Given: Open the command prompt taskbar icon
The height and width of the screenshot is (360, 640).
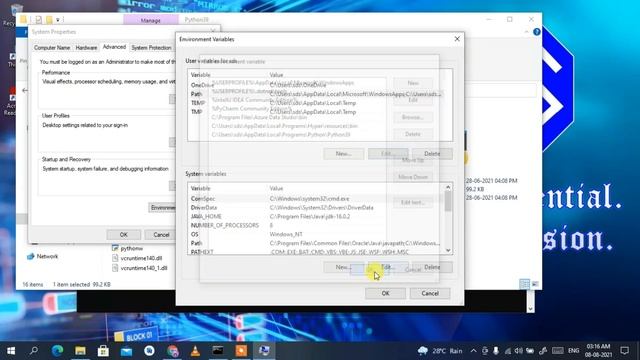Looking at the screenshot, I should 218,351.
